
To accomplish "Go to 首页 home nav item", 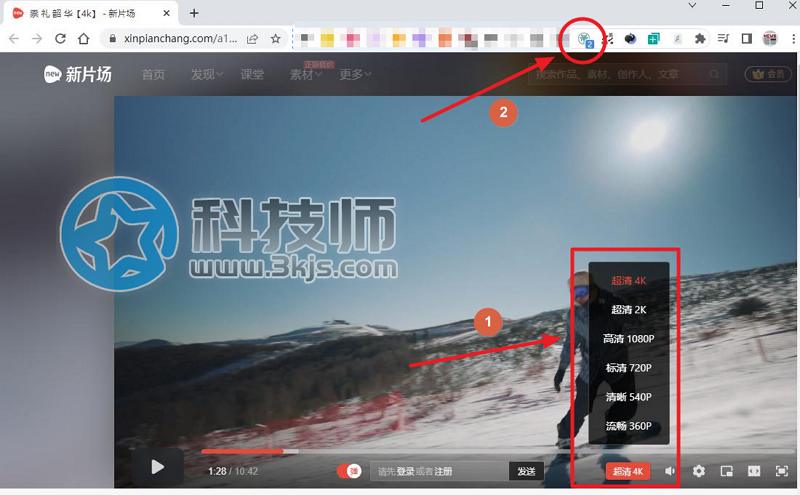I will click(153, 75).
